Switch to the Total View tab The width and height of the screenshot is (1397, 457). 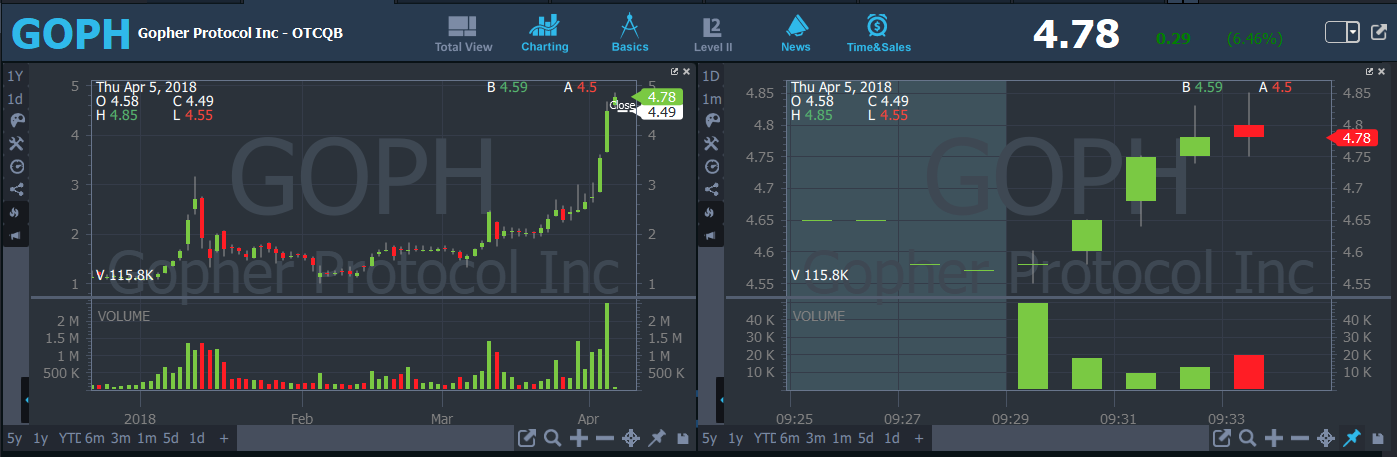463,34
